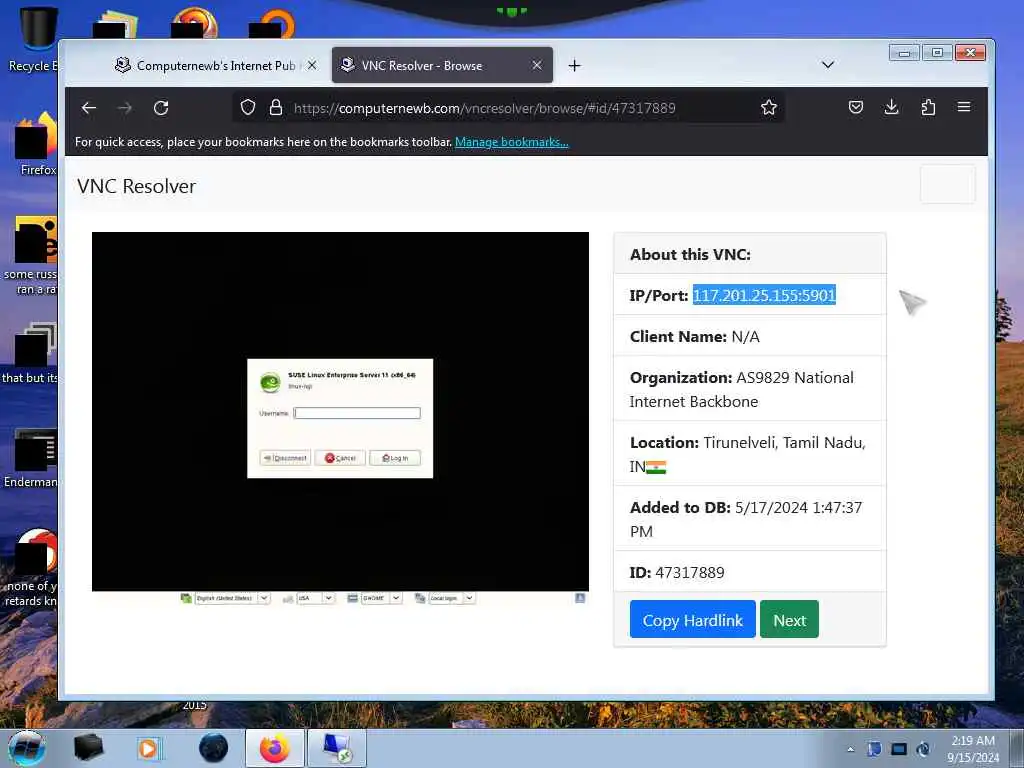Click Log In in the VNC preview
1024x768 pixels.
point(395,458)
